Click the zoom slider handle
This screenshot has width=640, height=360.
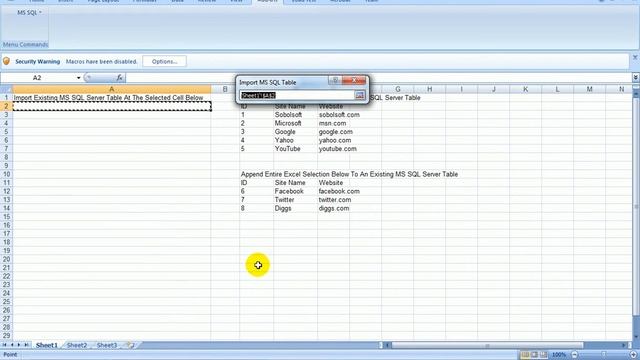point(604,355)
